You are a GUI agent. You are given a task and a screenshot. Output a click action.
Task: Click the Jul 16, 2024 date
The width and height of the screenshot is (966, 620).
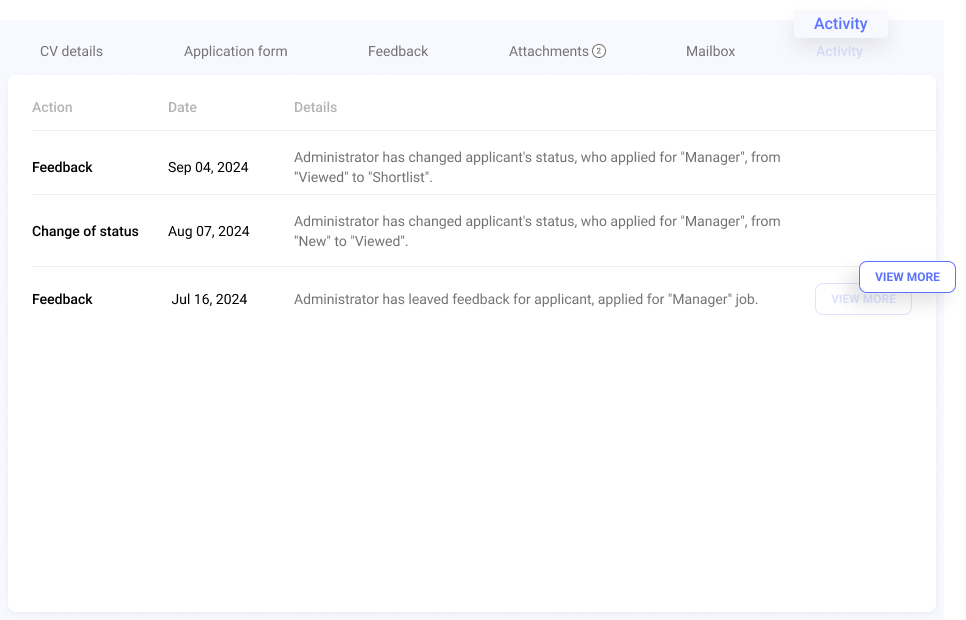pos(209,299)
